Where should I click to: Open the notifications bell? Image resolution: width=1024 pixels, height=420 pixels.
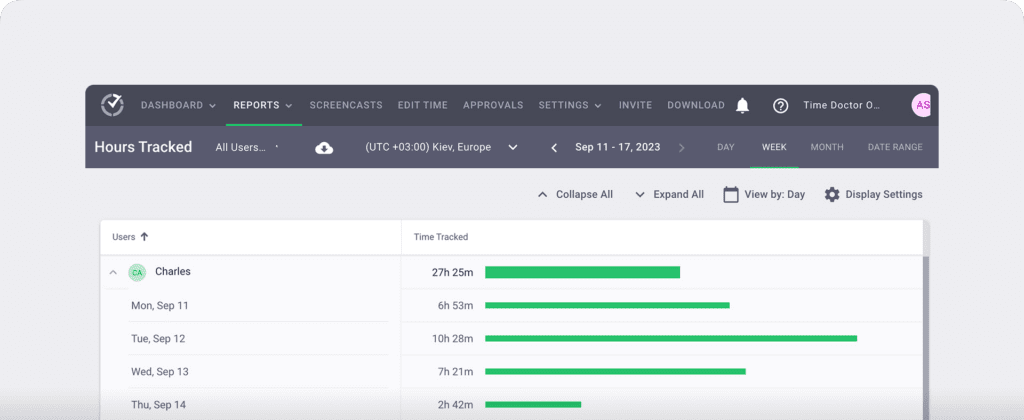click(742, 105)
